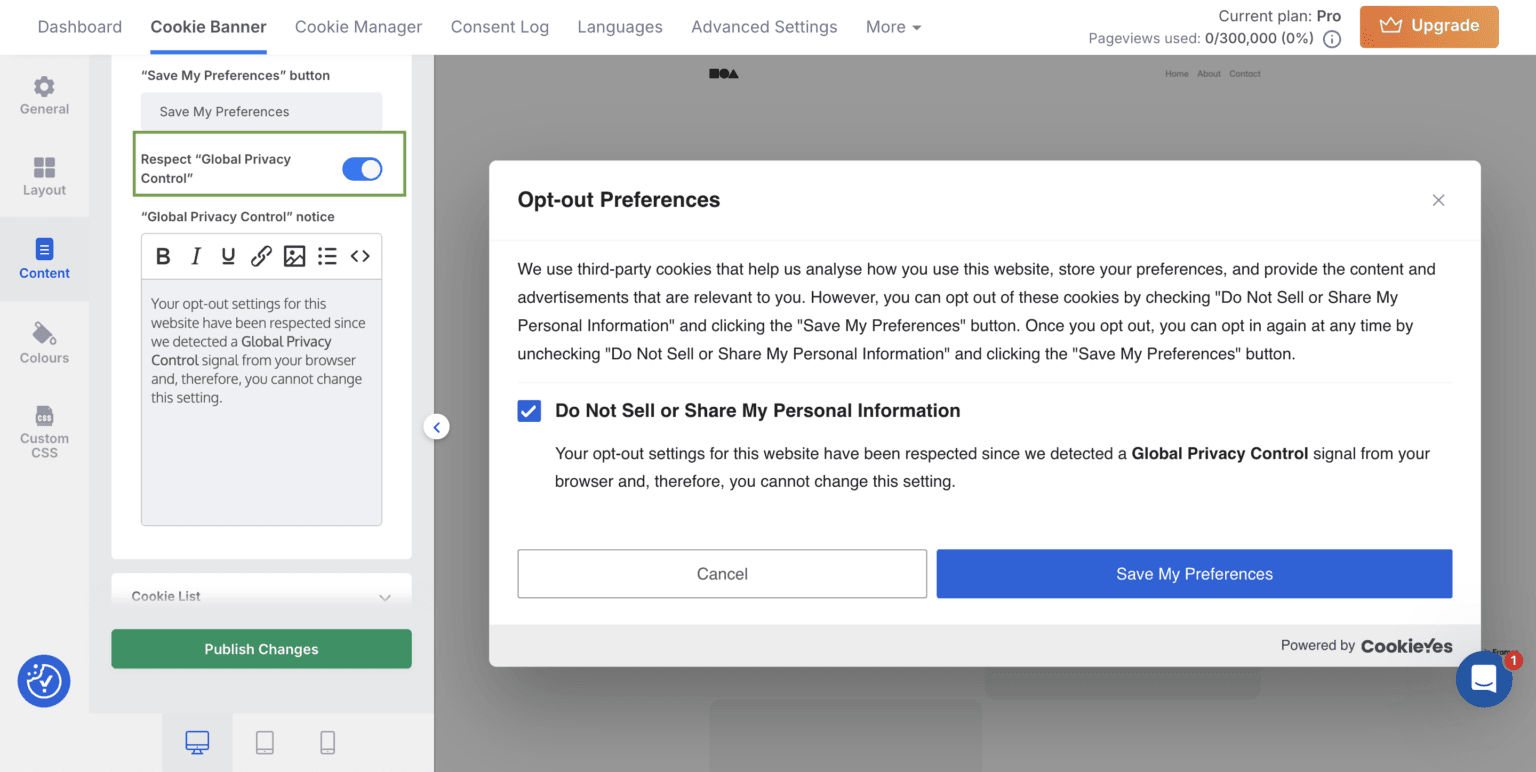The width and height of the screenshot is (1536, 772).
Task: Expand the Cookie List section
Action: [262, 596]
